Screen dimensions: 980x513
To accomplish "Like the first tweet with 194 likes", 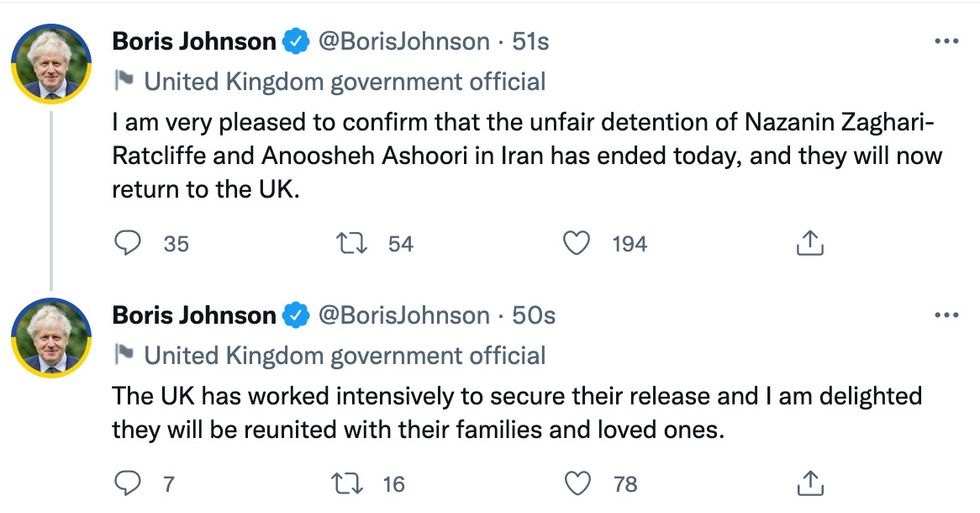I will click(x=577, y=243).
